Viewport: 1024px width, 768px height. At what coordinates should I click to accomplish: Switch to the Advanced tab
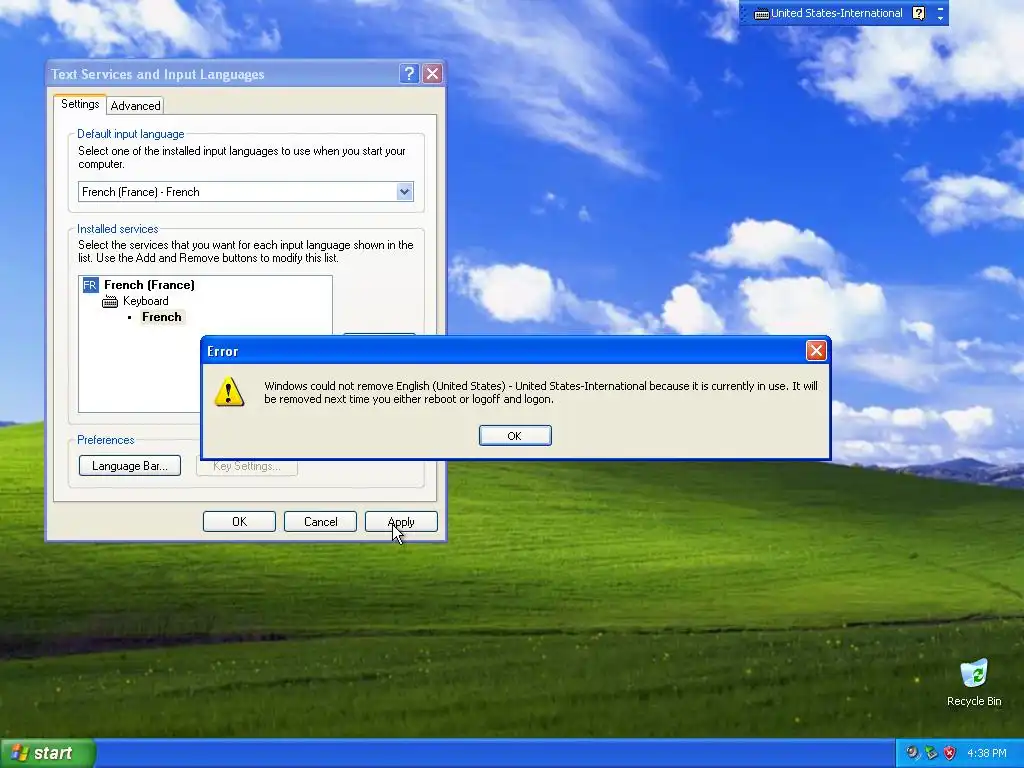(x=135, y=106)
